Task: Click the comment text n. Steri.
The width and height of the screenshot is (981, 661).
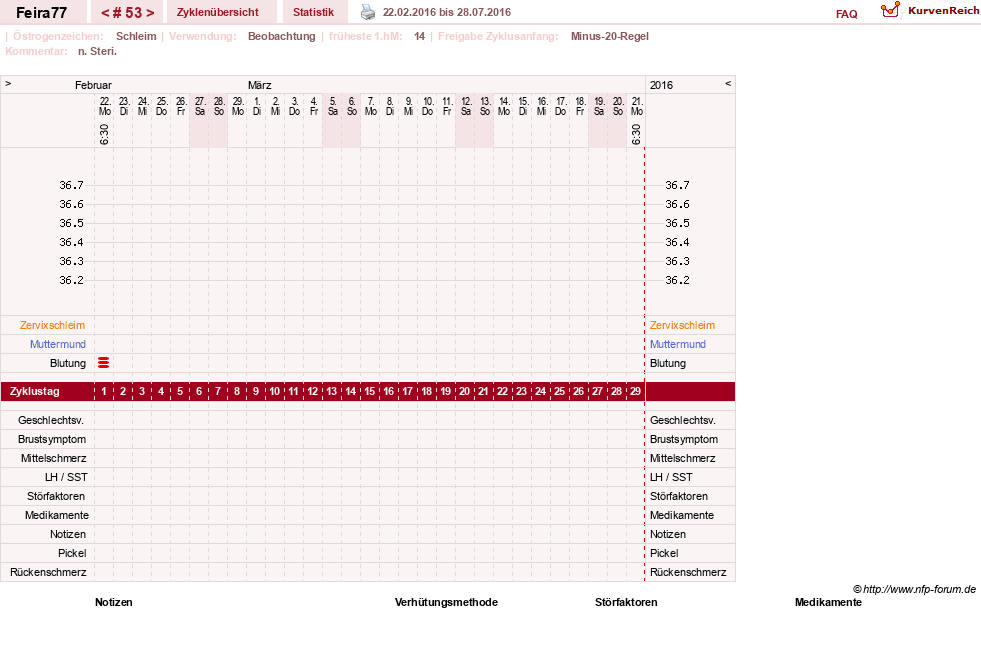Action: click(98, 51)
